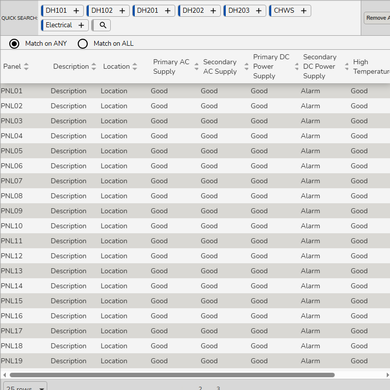The height and width of the screenshot is (390, 390).
Task: Select the Match on ALL option
Action: (83, 44)
